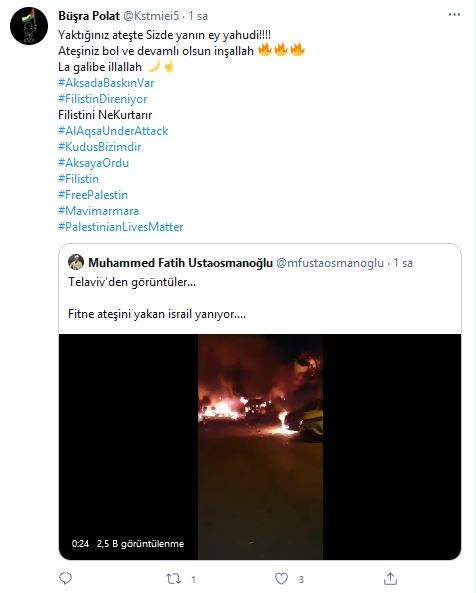Open Muhammed Fatih Ustaosmanoğlu's small avatar
The height and width of the screenshot is (593, 476).
pyautogui.click(x=76, y=262)
